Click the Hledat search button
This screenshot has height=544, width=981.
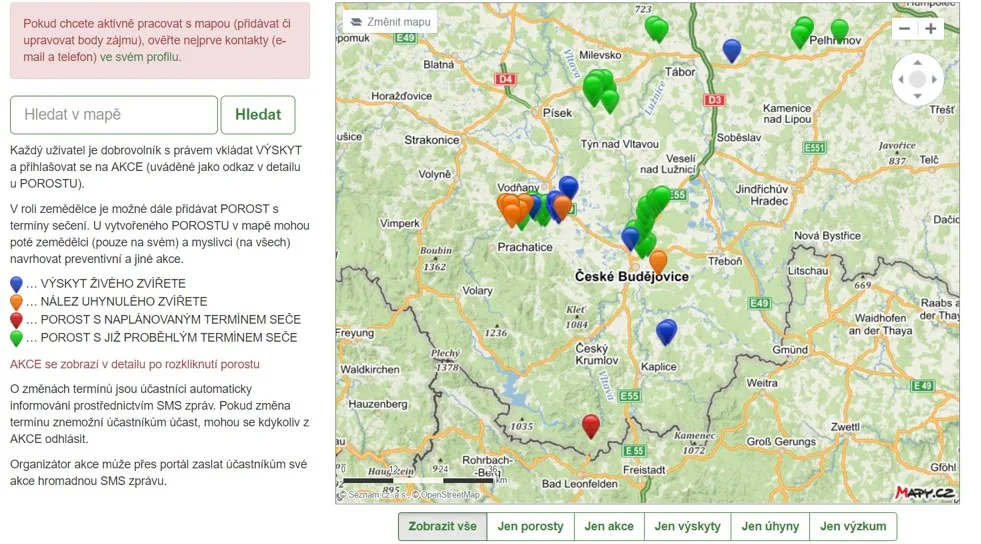pos(258,114)
